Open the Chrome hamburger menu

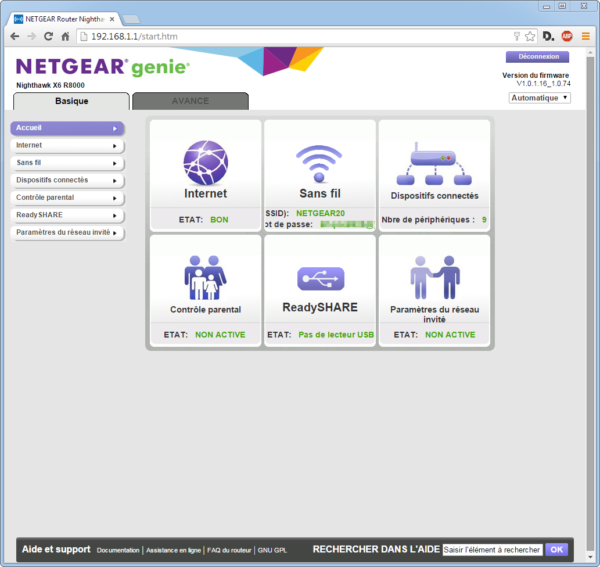click(586, 36)
